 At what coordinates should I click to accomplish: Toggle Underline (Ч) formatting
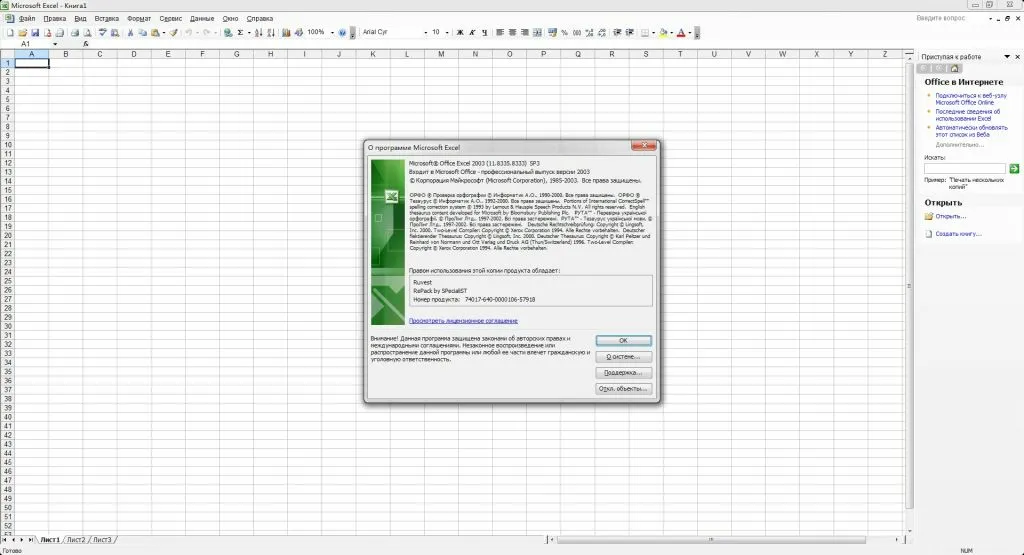[x=483, y=32]
